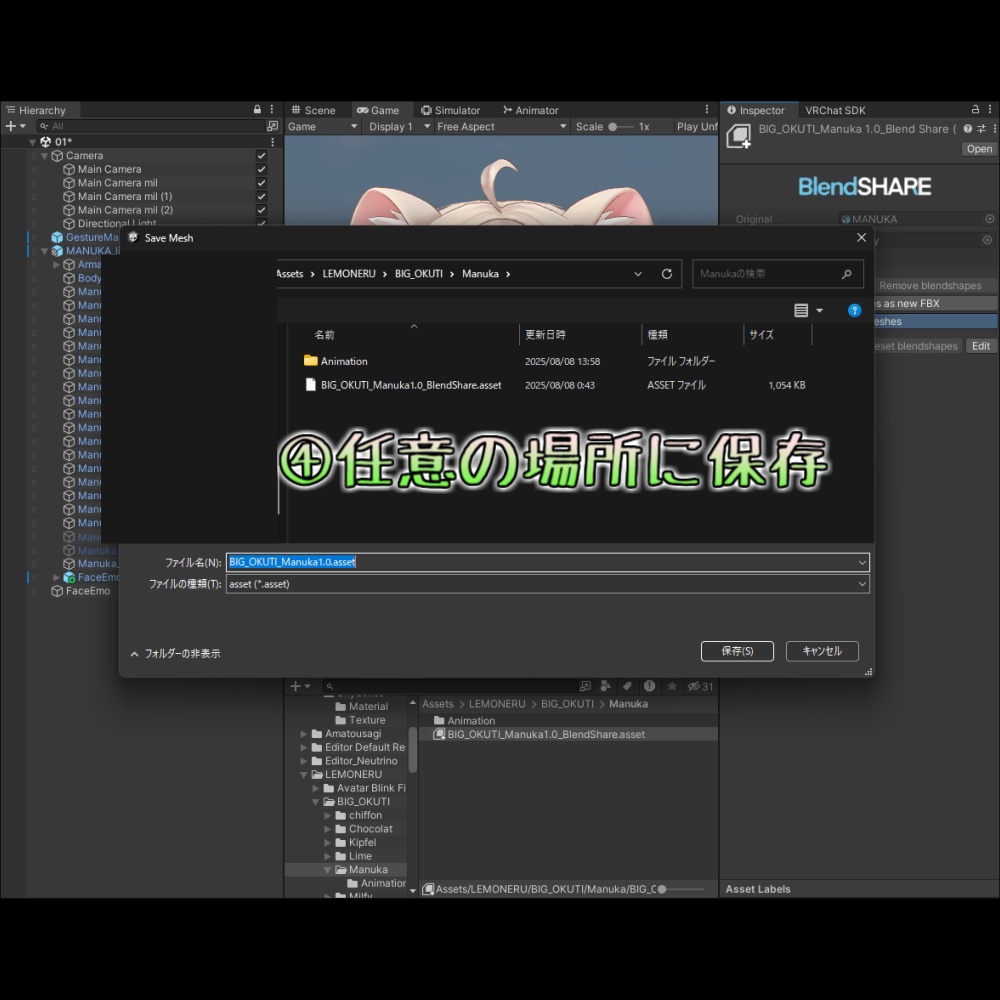The height and width of the screenshot is (1000, 1000).
Task: Click Hierarchy search-by-type picker icon
Action: [x=272, y=126]
